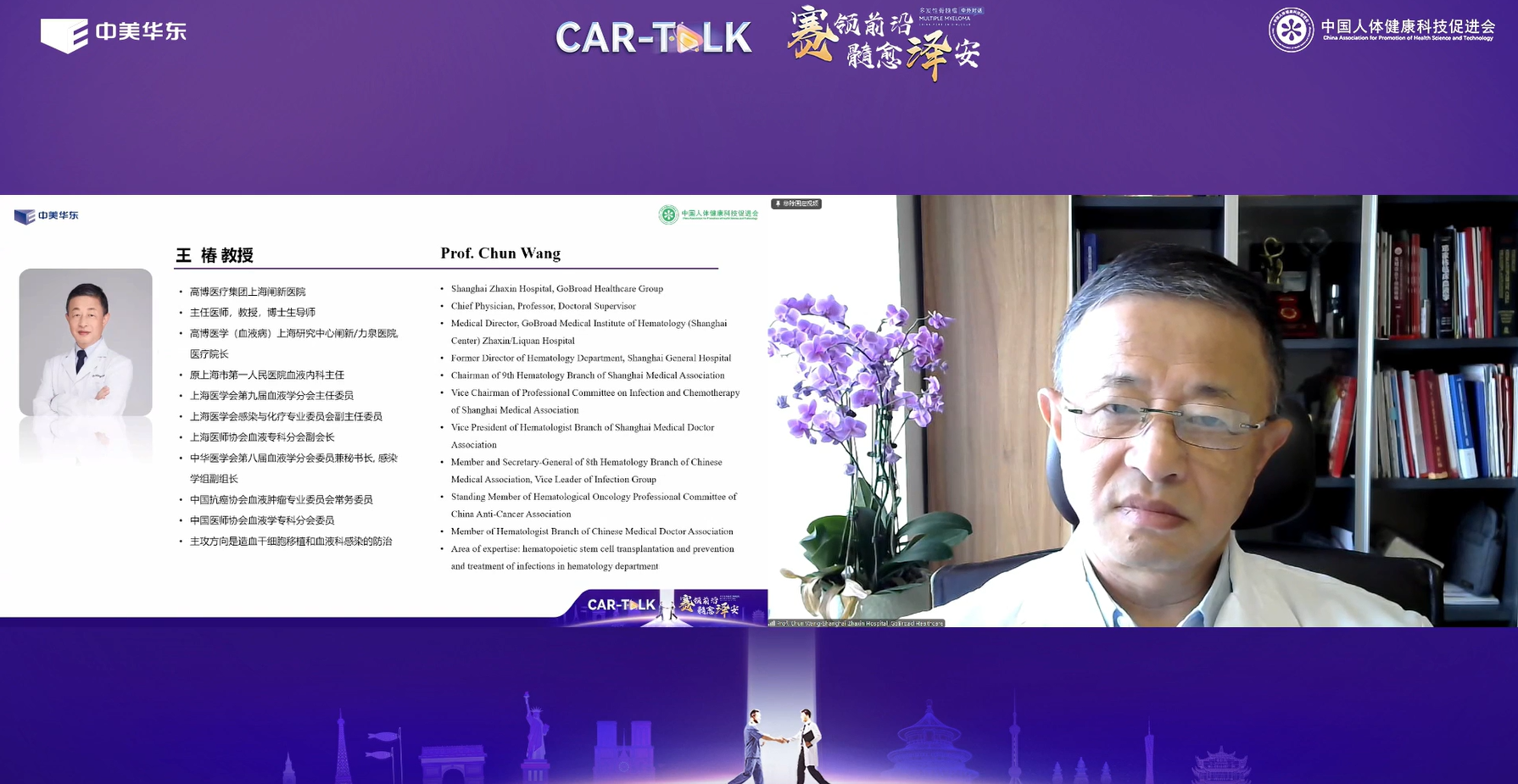Click the line "中国医师协会血液学专科分会委员"
The height and width of the screenshot is (784, 1518).
point(262,520)
